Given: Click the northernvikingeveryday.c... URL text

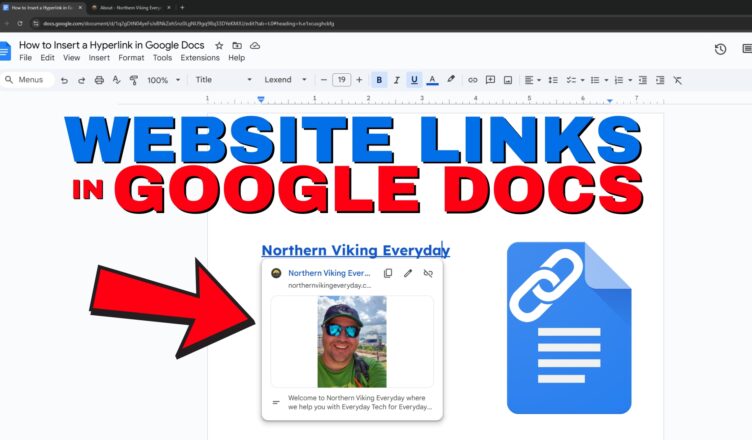Looking at the screenshot, I should 329,285.
